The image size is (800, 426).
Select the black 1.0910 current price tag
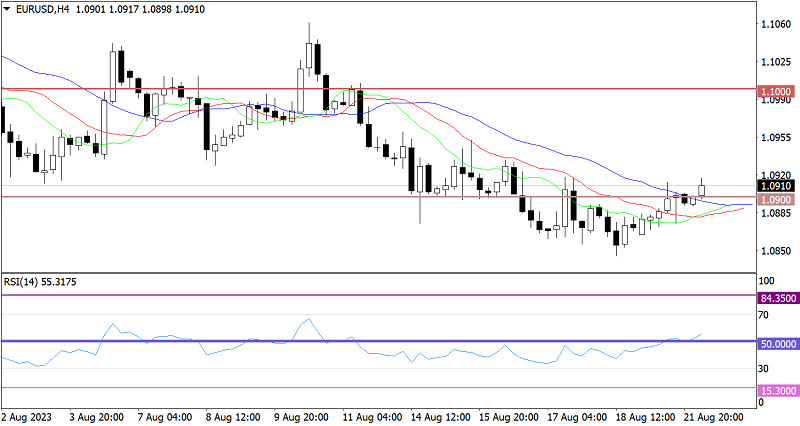click(775, 186)
